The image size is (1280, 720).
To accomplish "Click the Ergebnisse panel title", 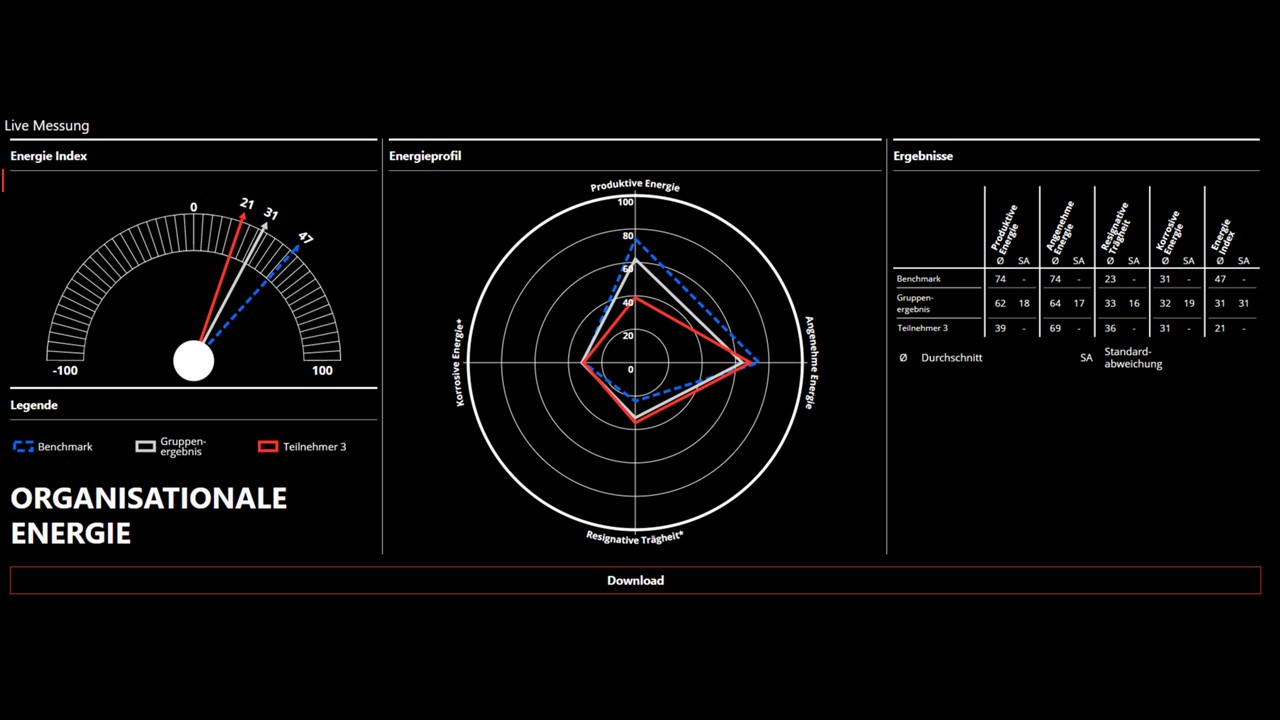I will (923, 156).
